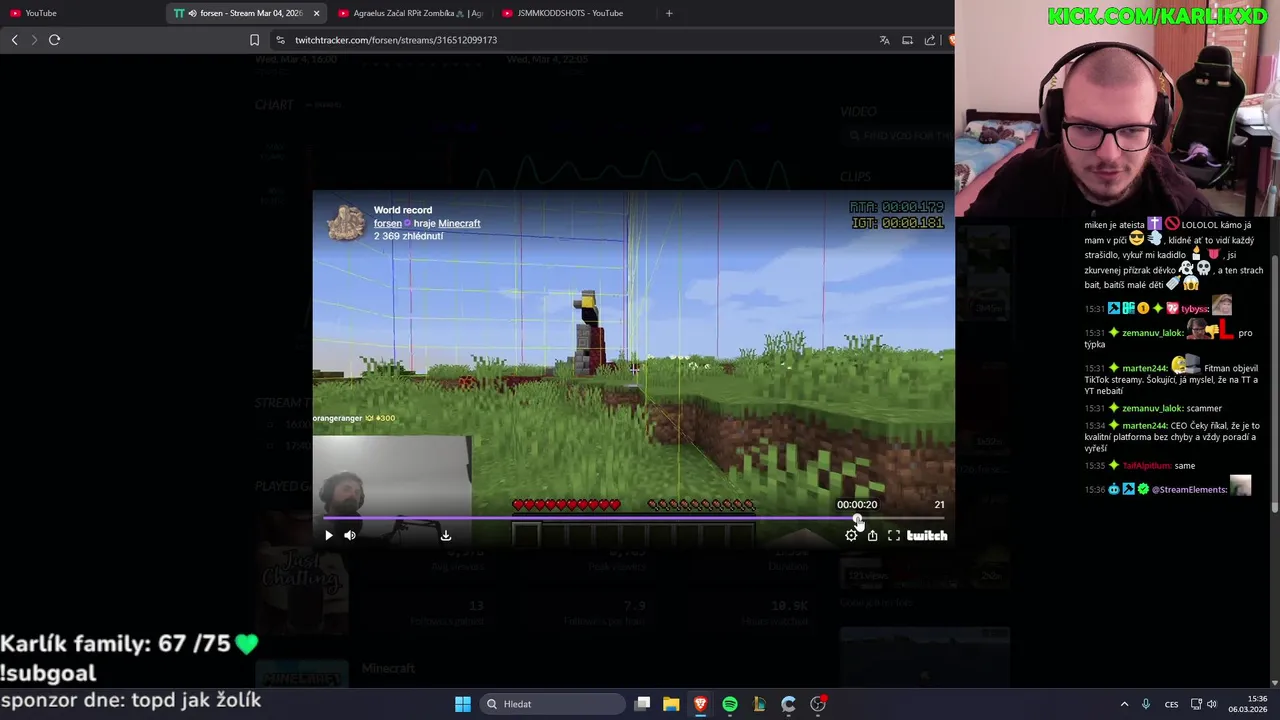Translate this page icon

884,40
